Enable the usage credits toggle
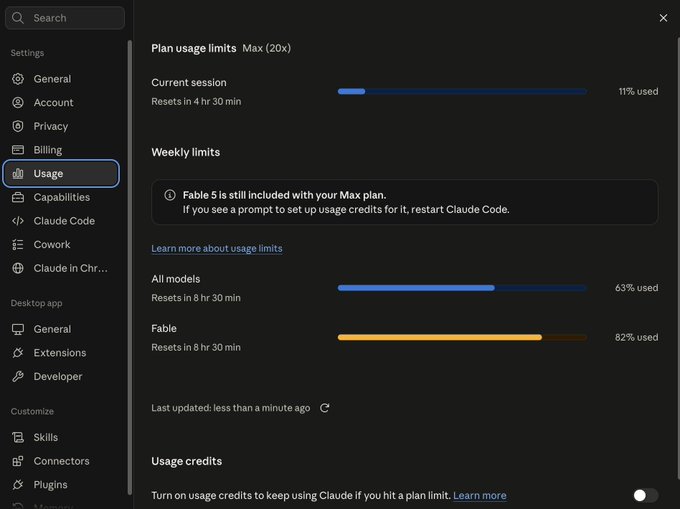 645,495
